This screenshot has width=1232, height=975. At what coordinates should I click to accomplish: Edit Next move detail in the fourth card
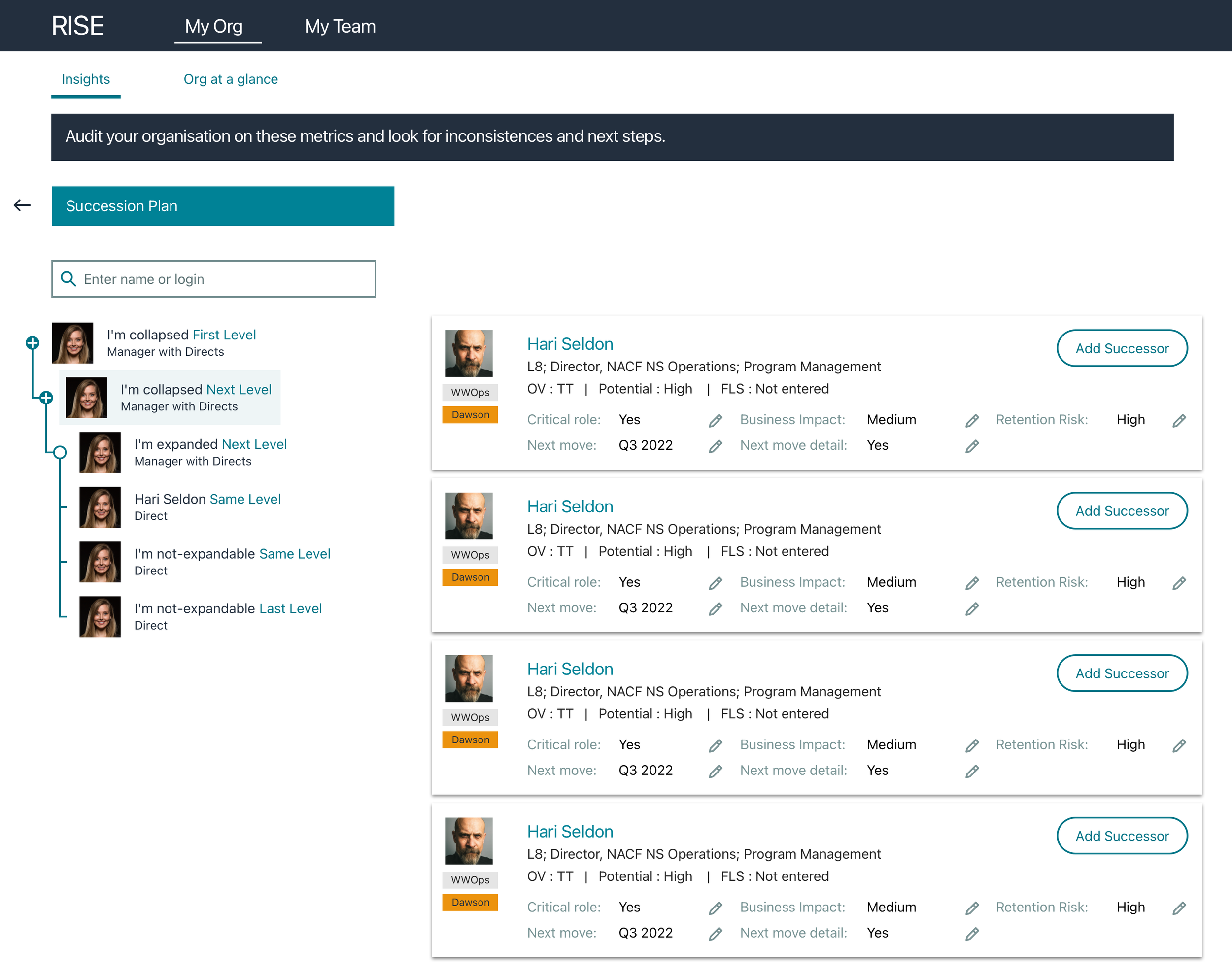[972, 934]
